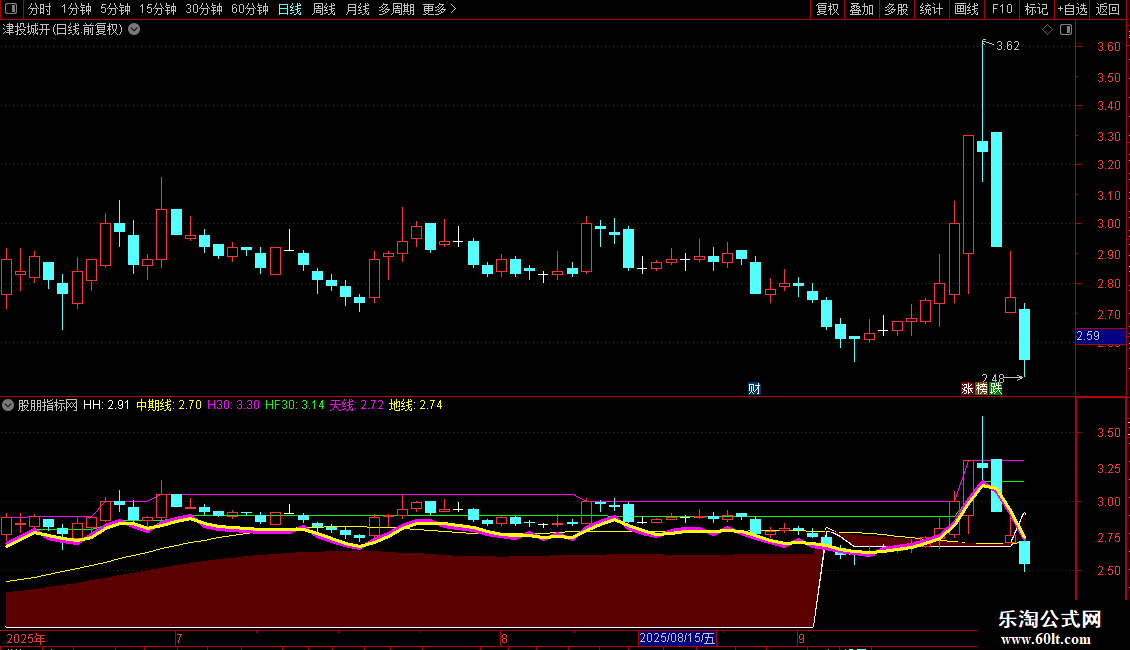Click the 3.62 high price label
The image size is (1130, 650).
[x=1007, y=46]
